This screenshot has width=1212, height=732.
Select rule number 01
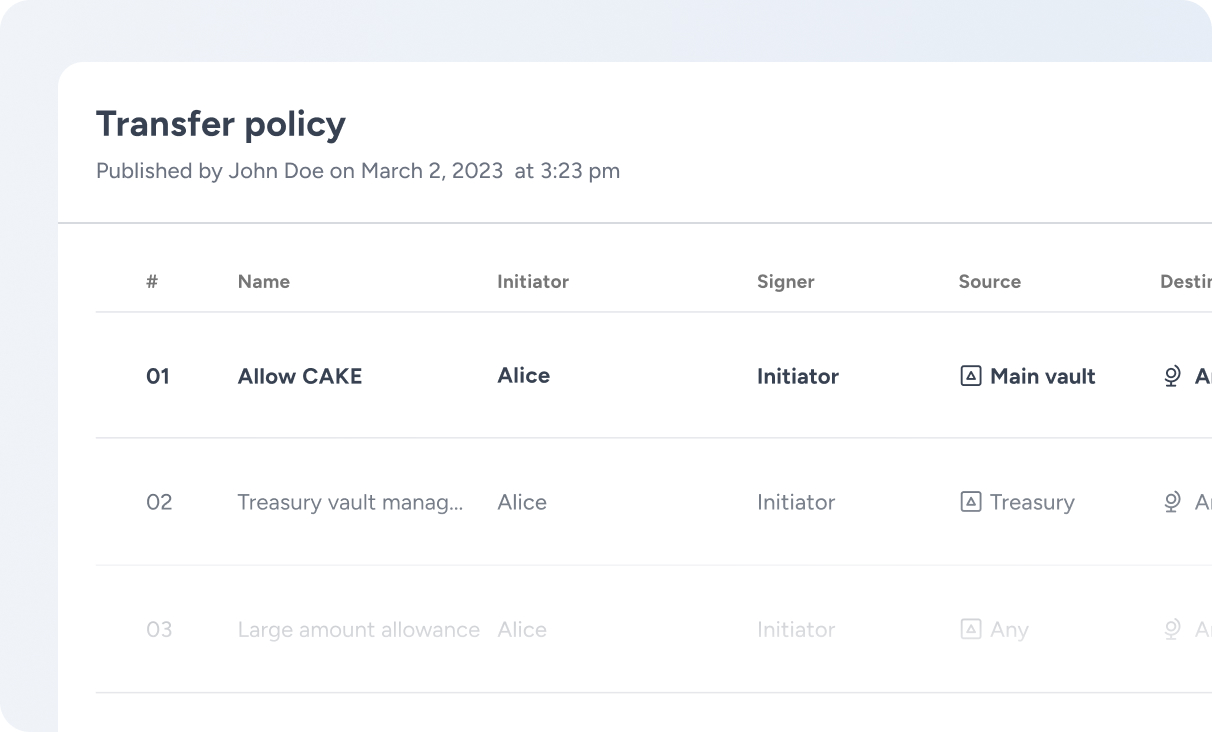(x=158, y=376)
